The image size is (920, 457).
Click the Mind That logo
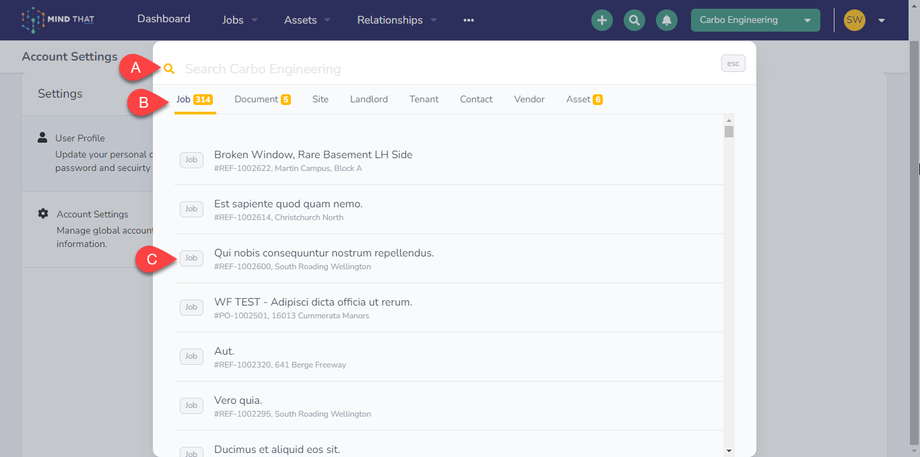(x=60, y=20)
